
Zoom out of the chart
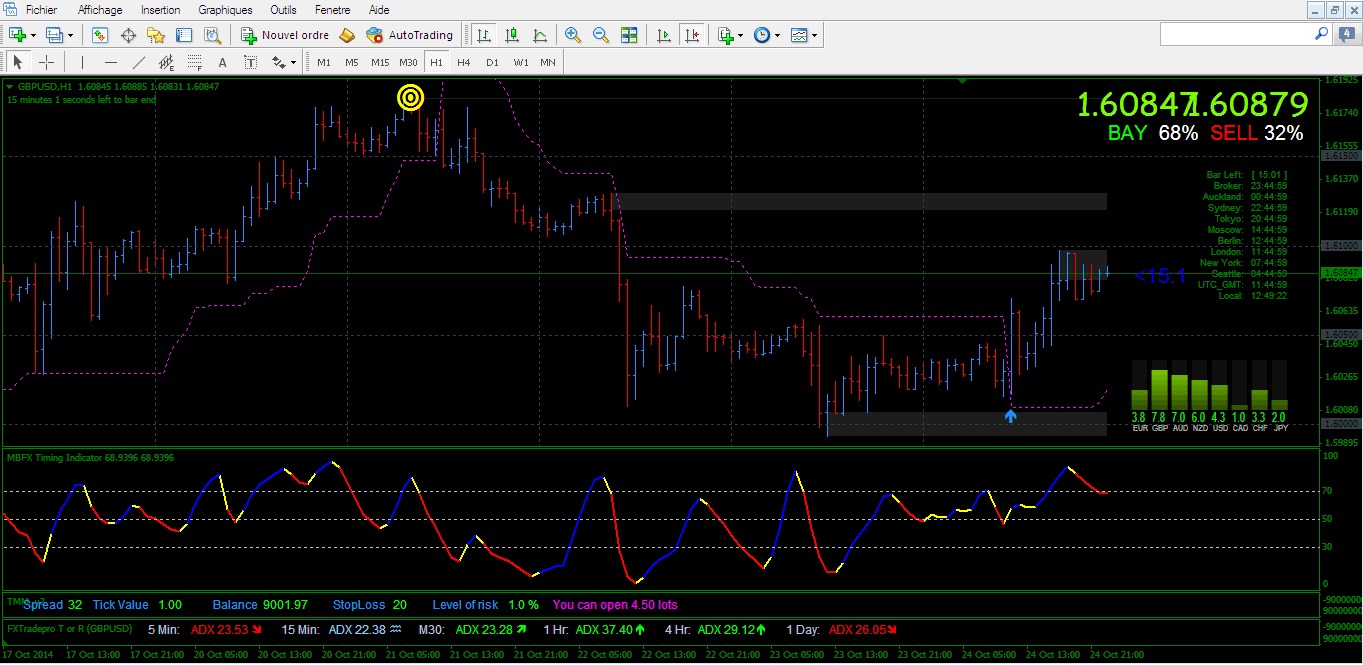(601, 35)
